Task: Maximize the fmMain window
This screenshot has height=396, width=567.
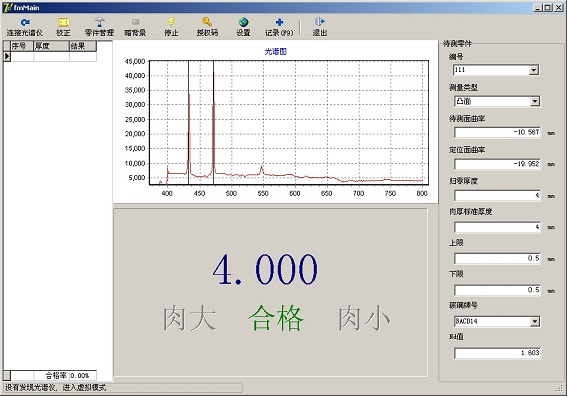Action: tap(547, 8)
